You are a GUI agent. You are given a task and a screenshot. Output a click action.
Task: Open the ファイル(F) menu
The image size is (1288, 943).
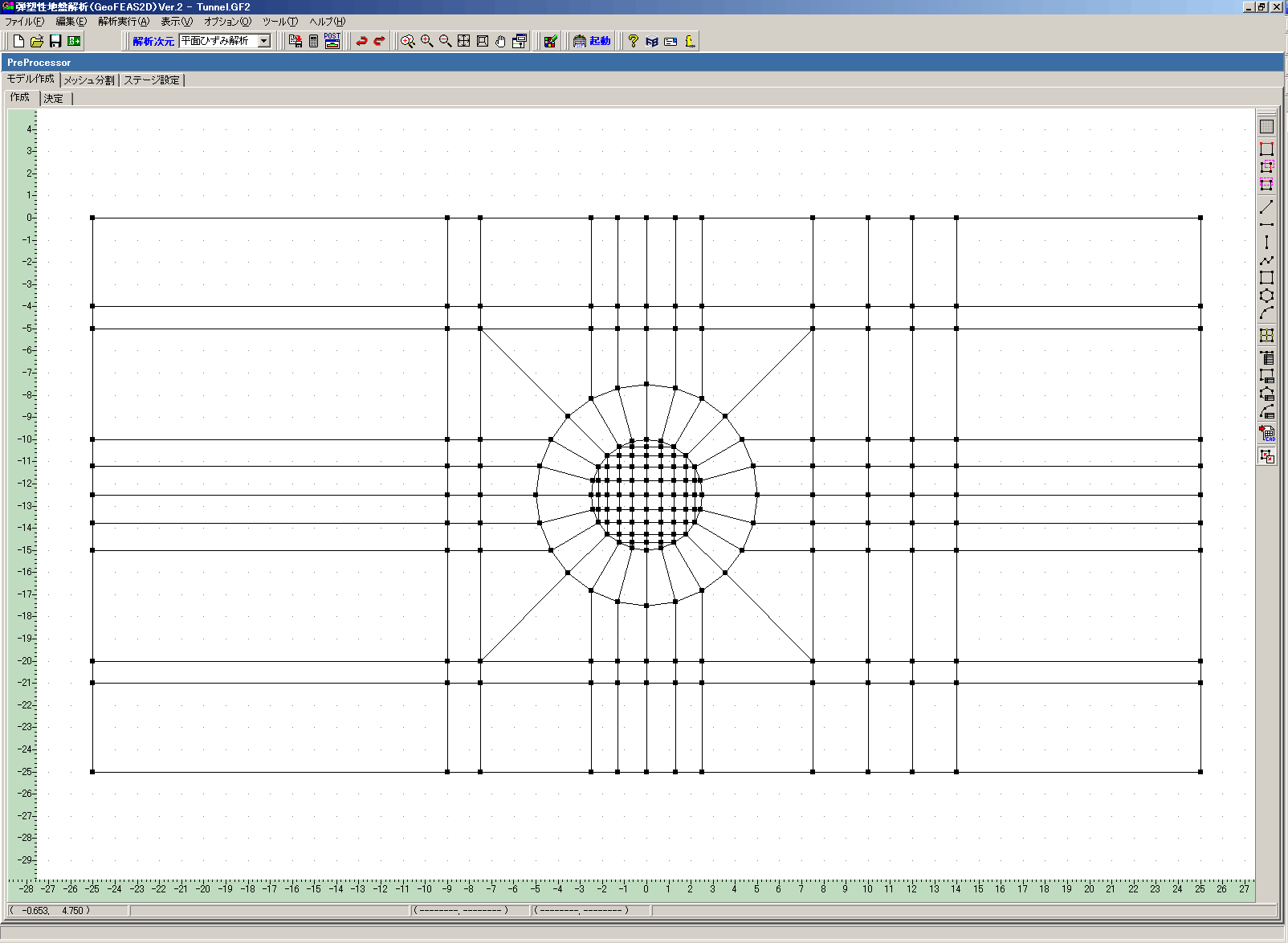pyautogui.click(x=25, y=22)
